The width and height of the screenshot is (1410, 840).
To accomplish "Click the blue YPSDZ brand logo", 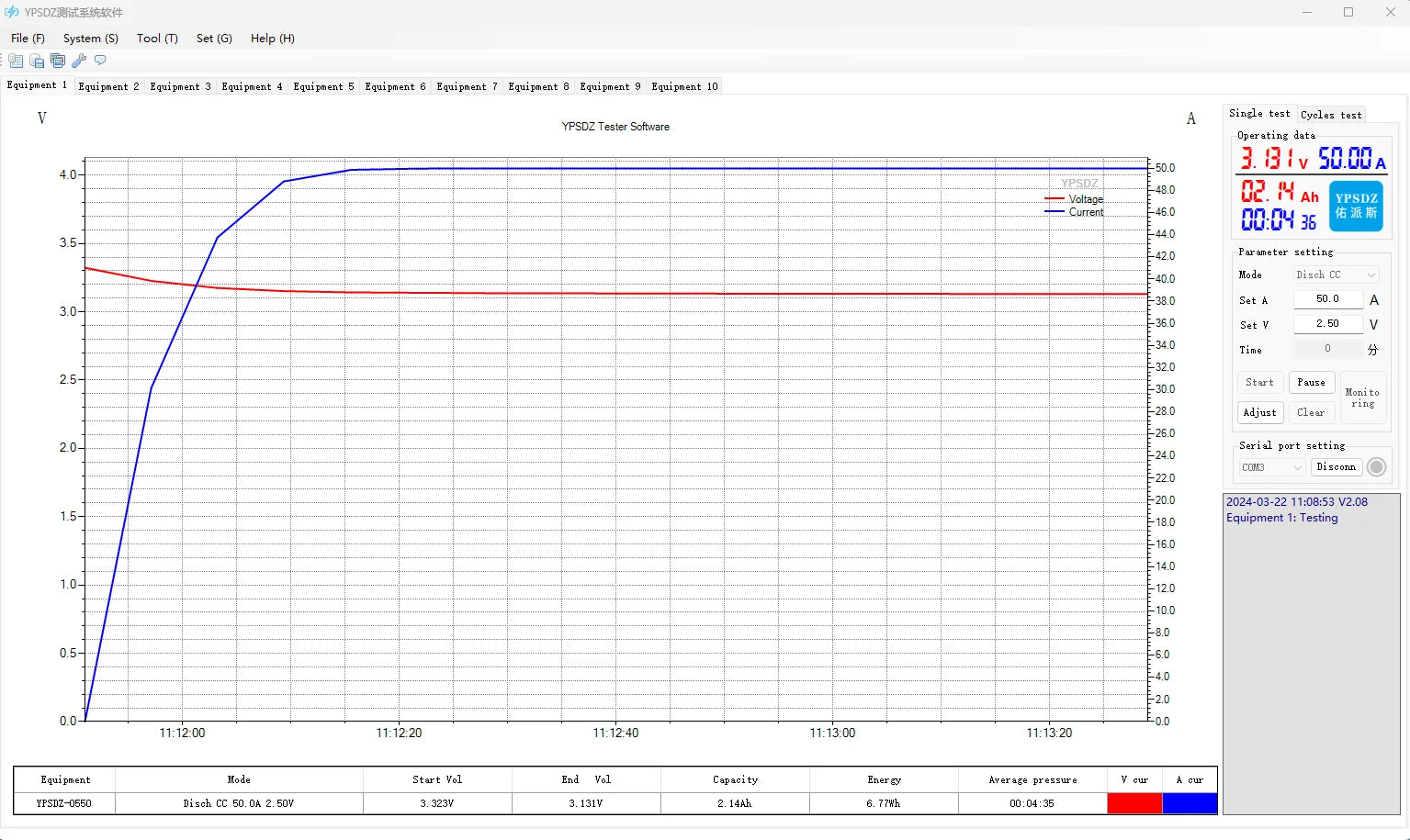I will [1356, 206].
